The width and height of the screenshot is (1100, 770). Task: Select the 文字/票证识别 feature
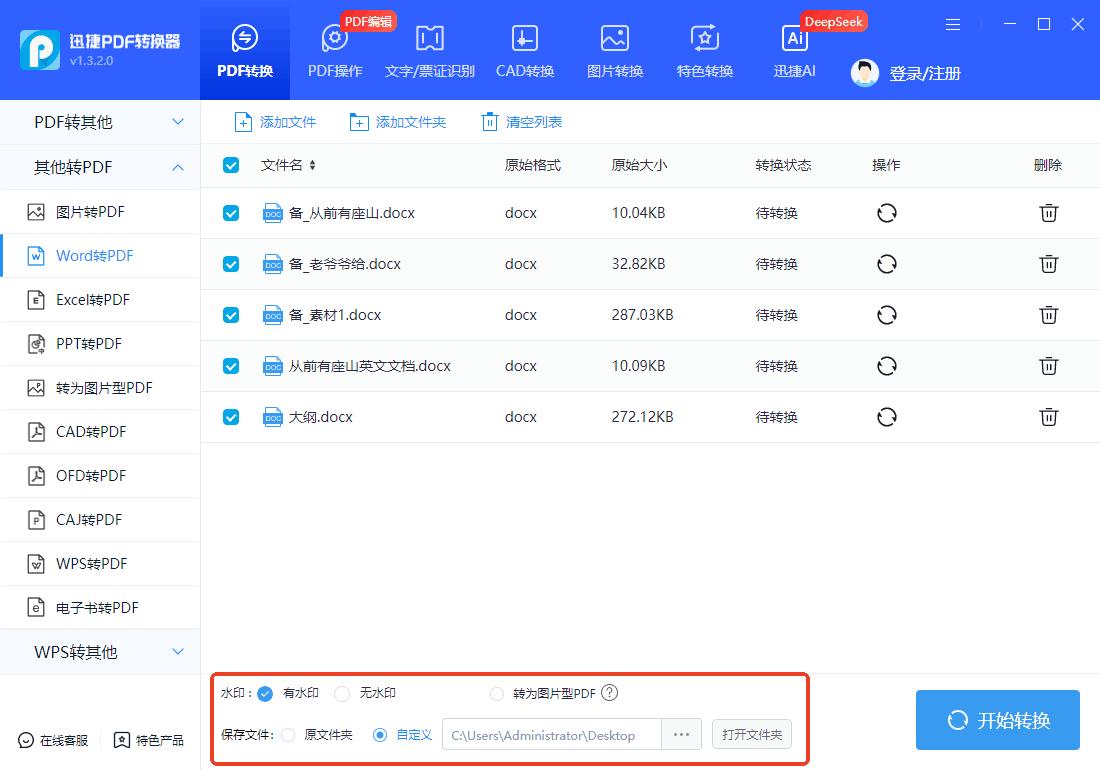coord(429,50)
